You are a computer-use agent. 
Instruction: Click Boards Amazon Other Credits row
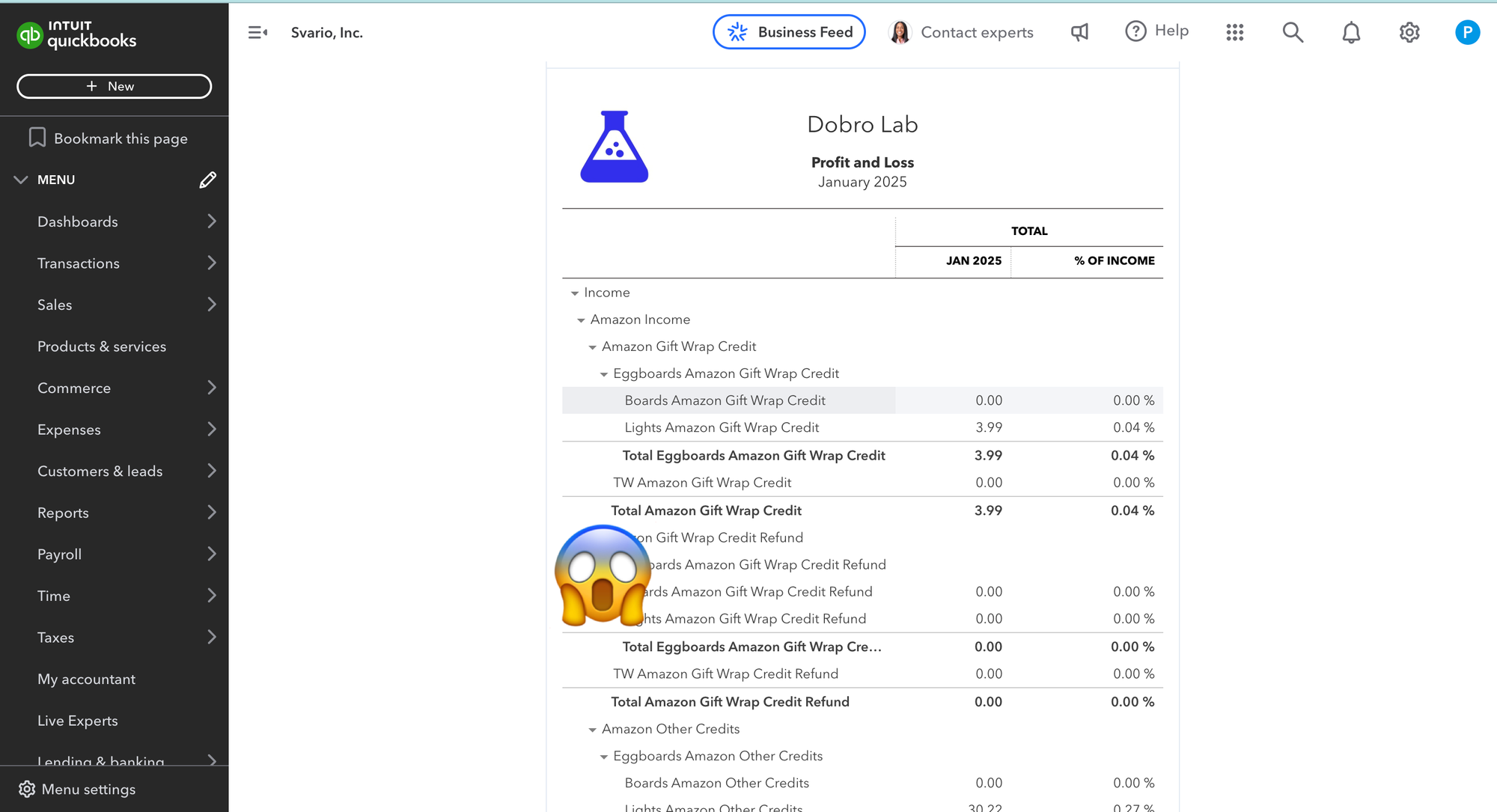[x=862, y=783]
